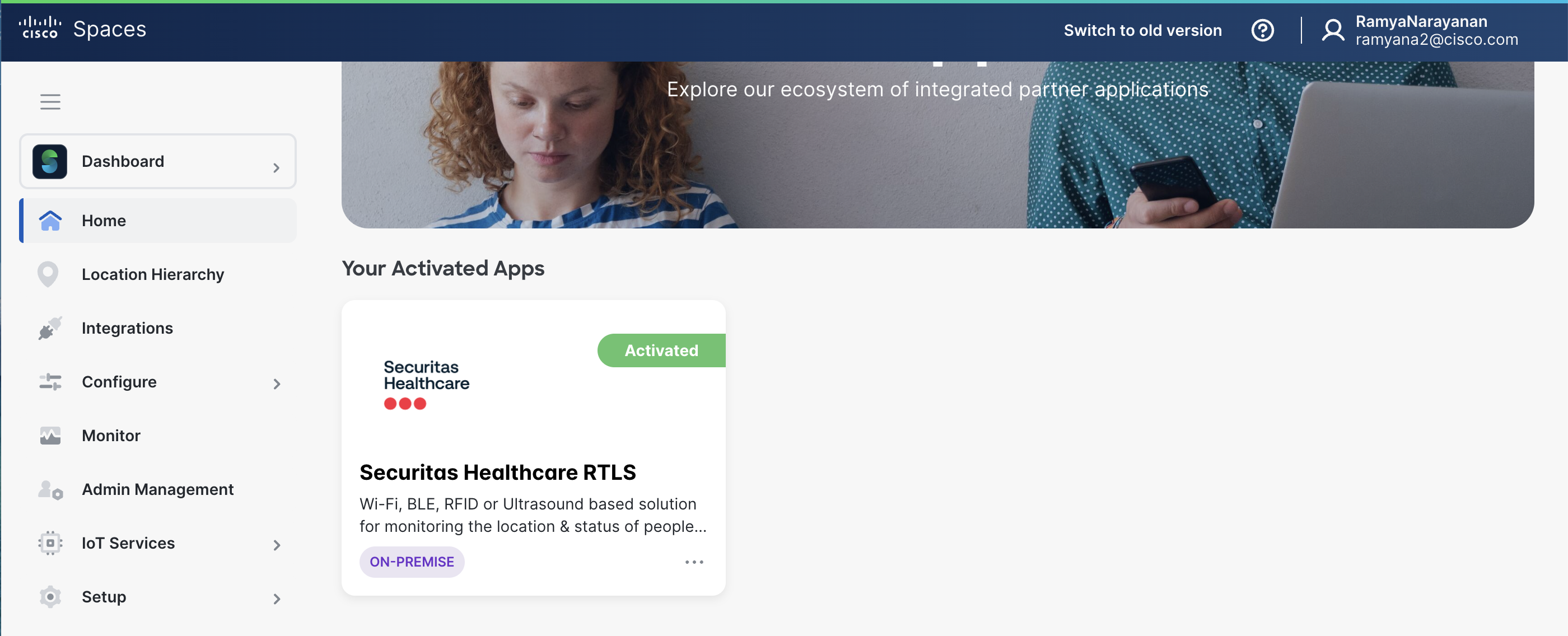Click the Location Hierarchy pin icon
Image resolution: width=1568 pixels, height=636 pixels.
pyautogui.click(x=48, y=274)
